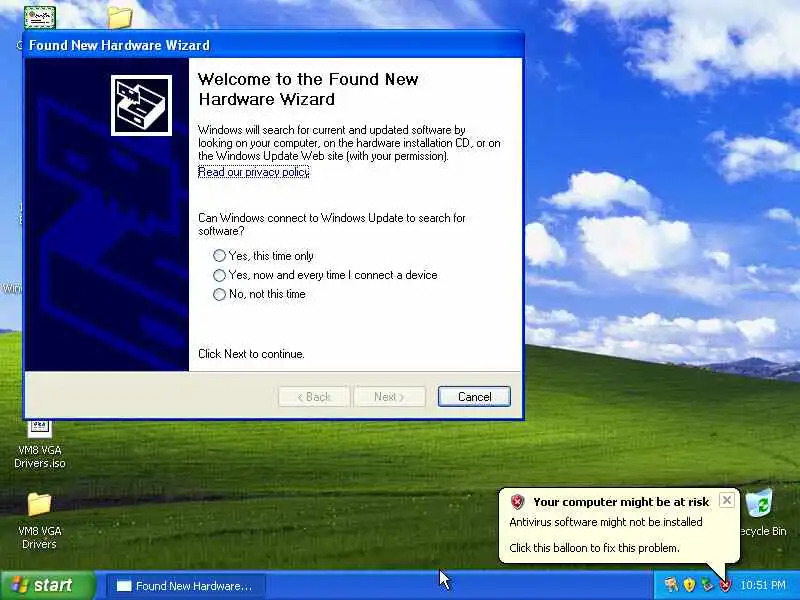Click the yellow Windows update shield tray icon

pyautogui.click(x=689, y=585)
